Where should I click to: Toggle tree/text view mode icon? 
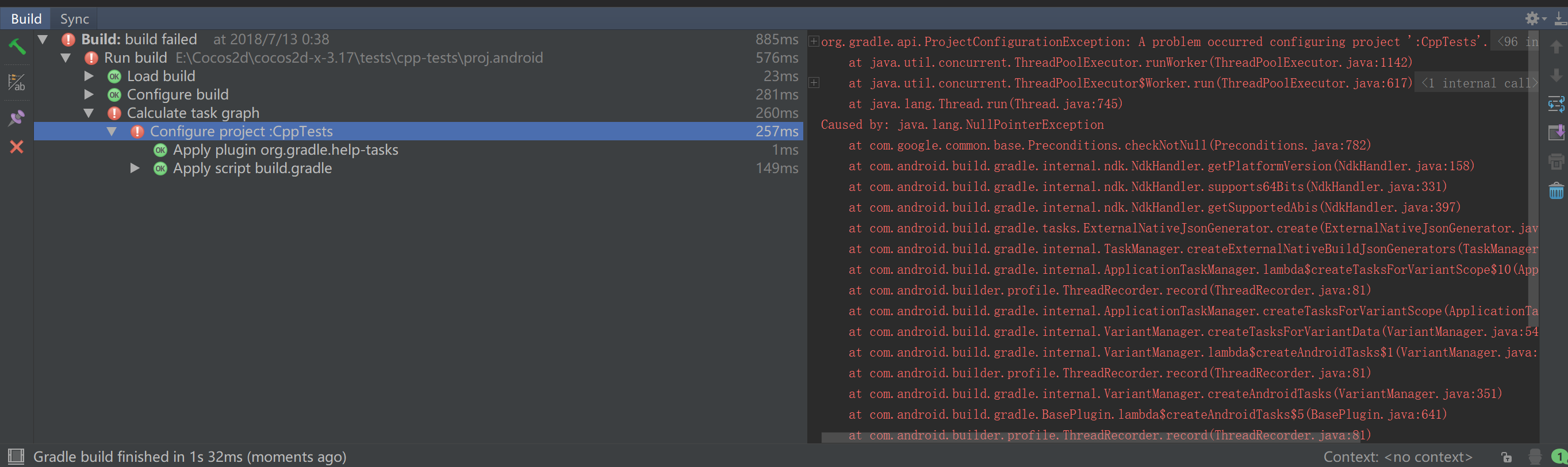(17, 82)
